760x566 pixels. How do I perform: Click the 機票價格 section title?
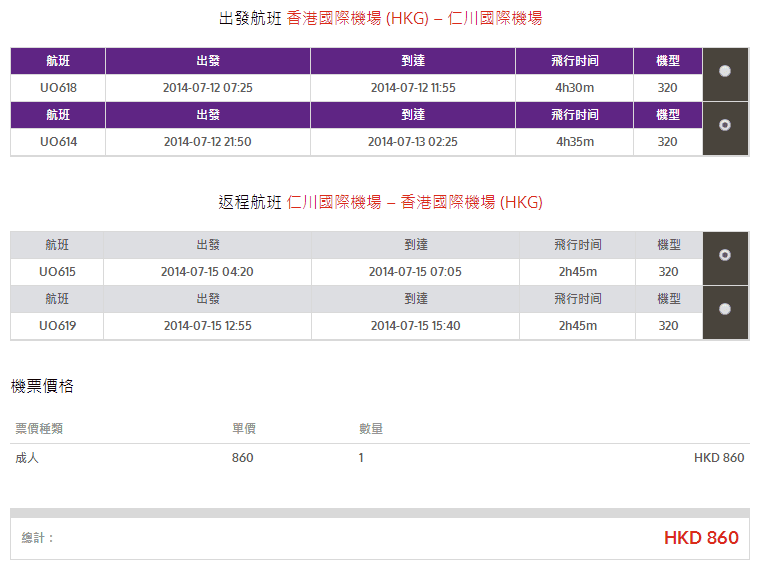tap(42, 386)
